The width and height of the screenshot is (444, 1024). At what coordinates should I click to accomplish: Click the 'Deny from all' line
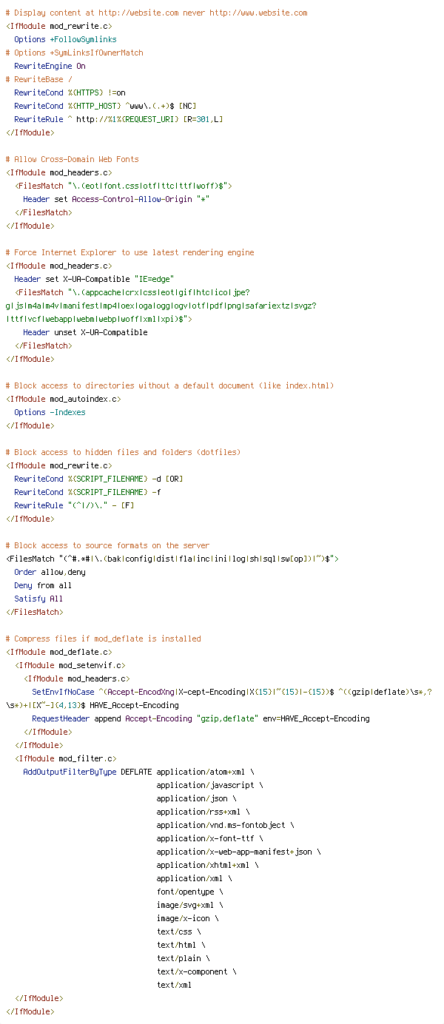click(43, 585)
